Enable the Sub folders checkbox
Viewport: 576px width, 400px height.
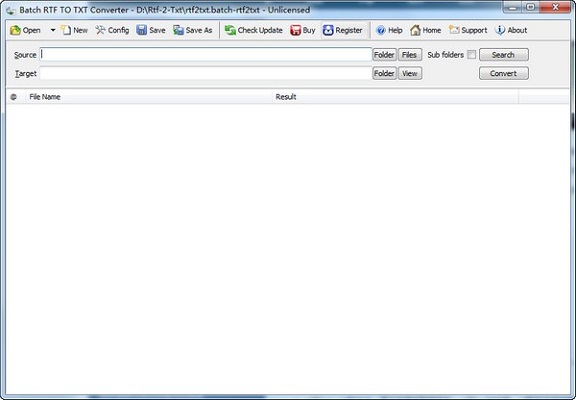tap(471, 55)
